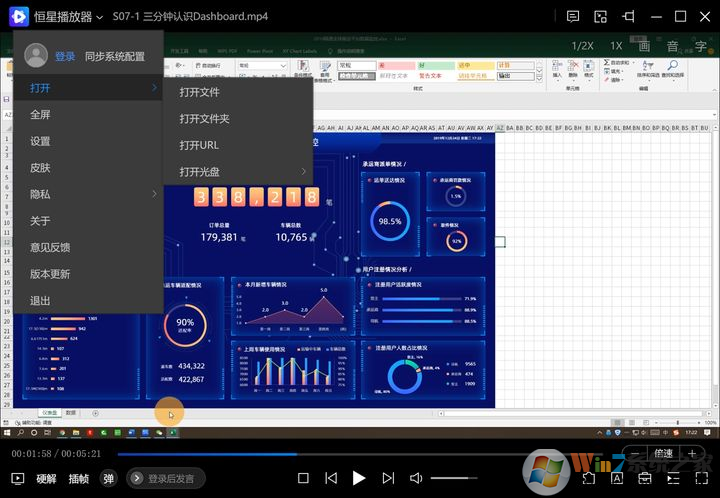This screenshot has width=720, height=498.
Task: Choose 退出 to exit the player
Action: coord(88,301)
